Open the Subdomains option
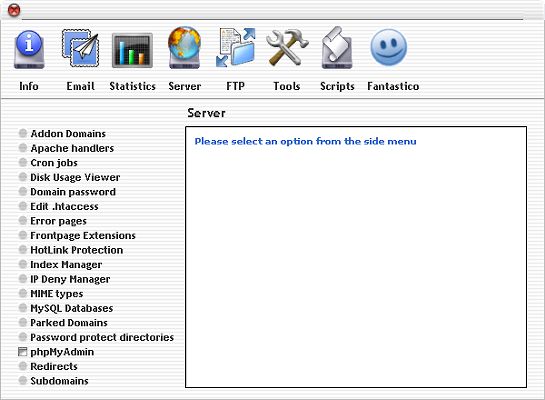Viewport: 545px width, 400px height. 59,381
